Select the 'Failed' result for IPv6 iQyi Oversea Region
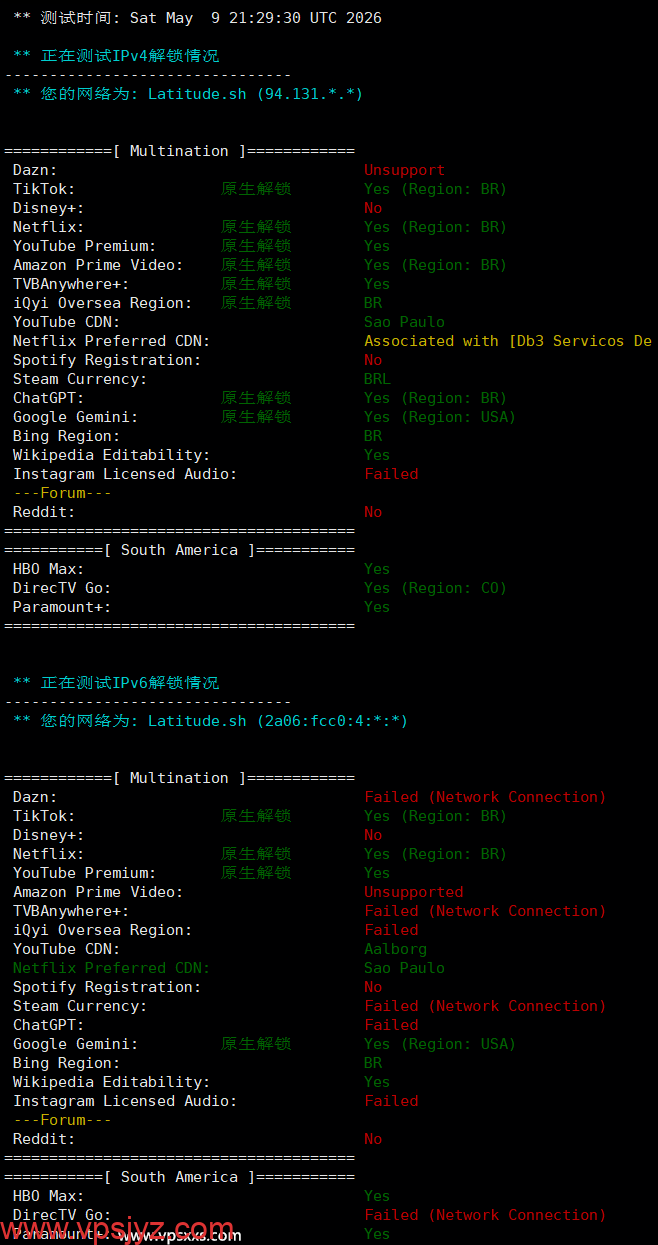 [x=391, y=930]
